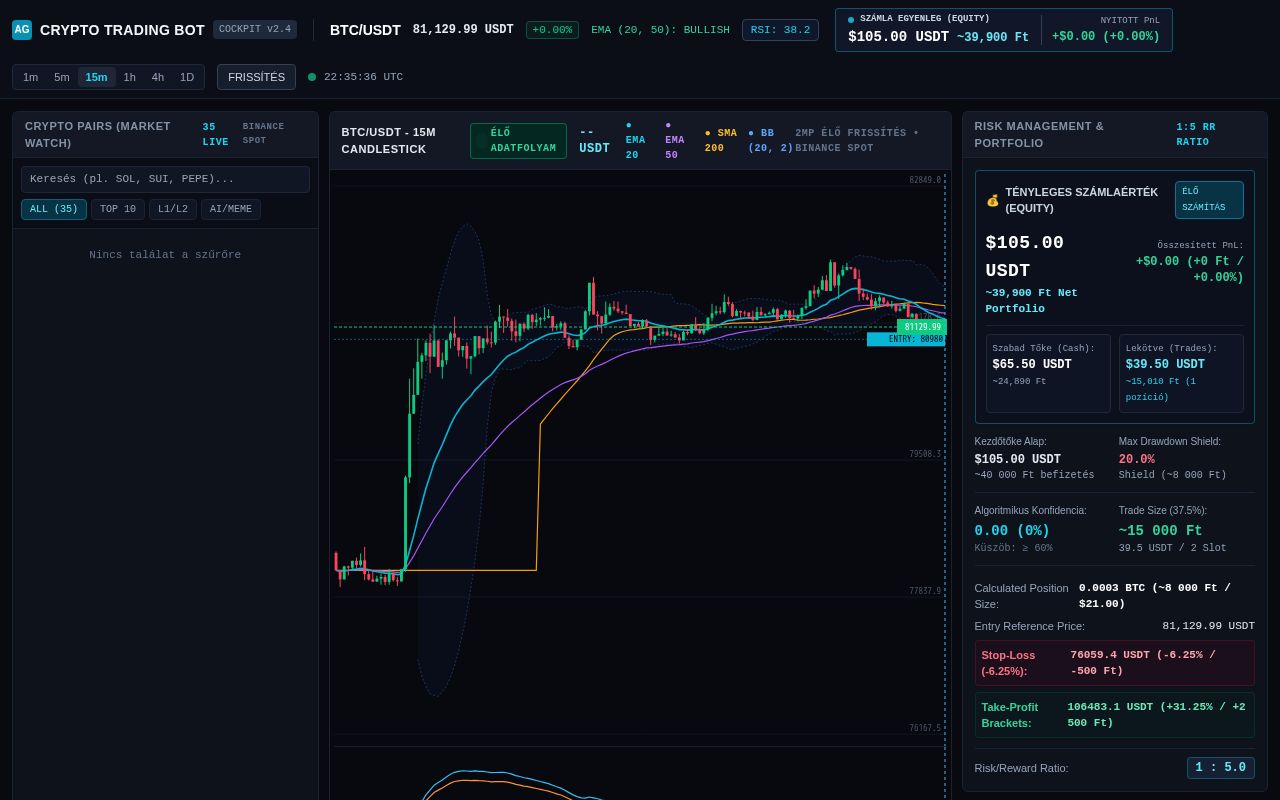The height and width of the screenshot is (800, 1280).
Task: Click the 20.0% Max Drawdown Shield value
Action: click(x=1137, y=460)
